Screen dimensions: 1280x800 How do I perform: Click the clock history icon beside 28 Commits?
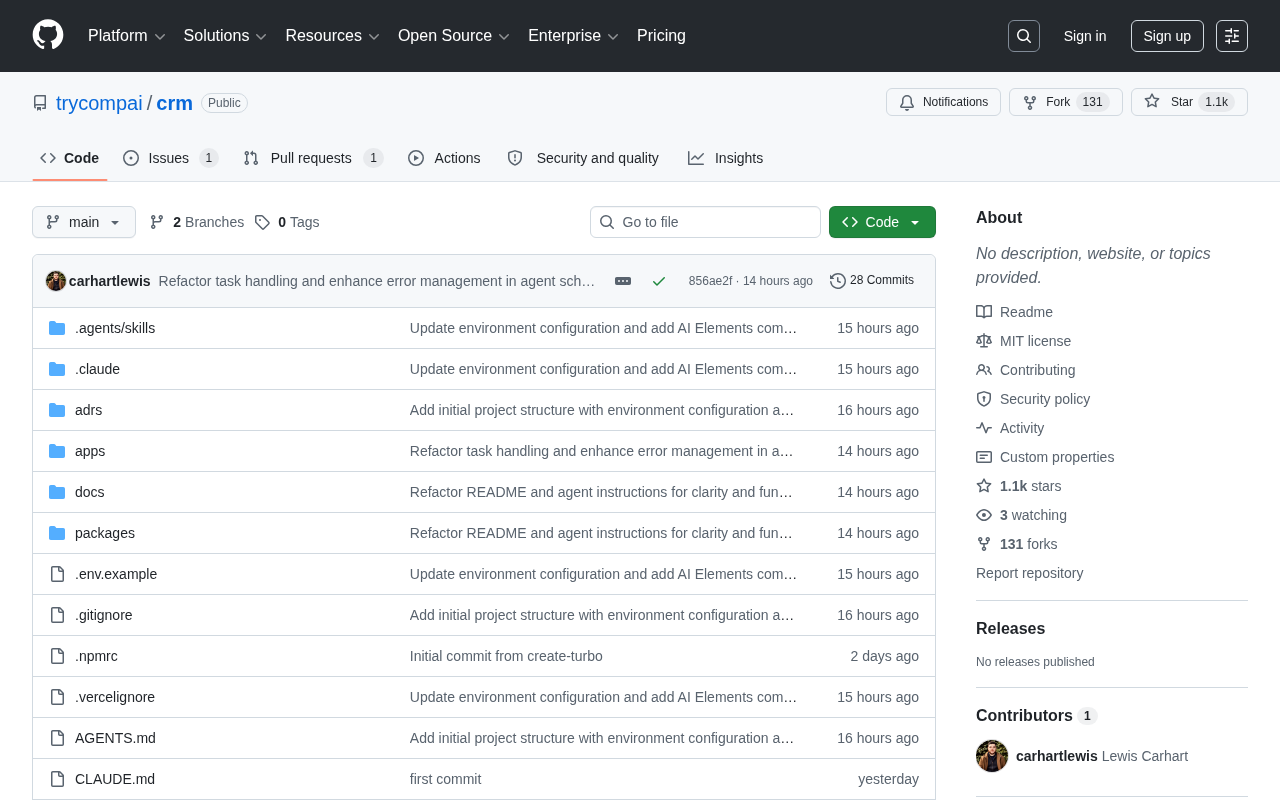point(838,281)
